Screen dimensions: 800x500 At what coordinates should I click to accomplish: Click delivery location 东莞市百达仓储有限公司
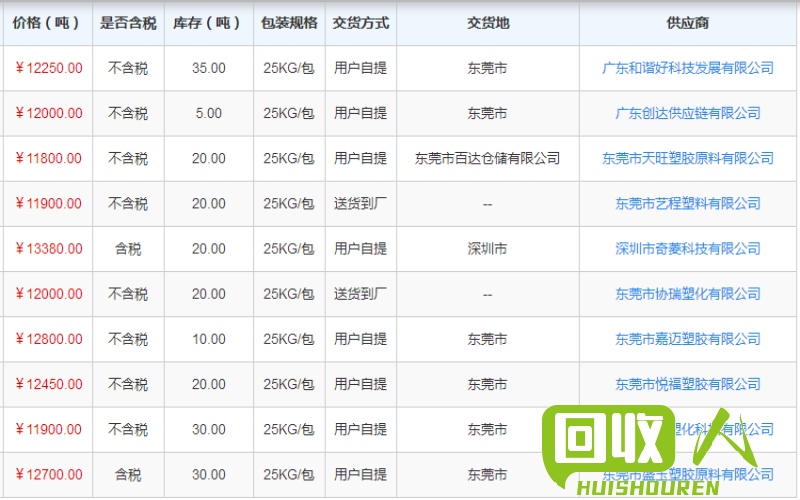tap(487, 158)
